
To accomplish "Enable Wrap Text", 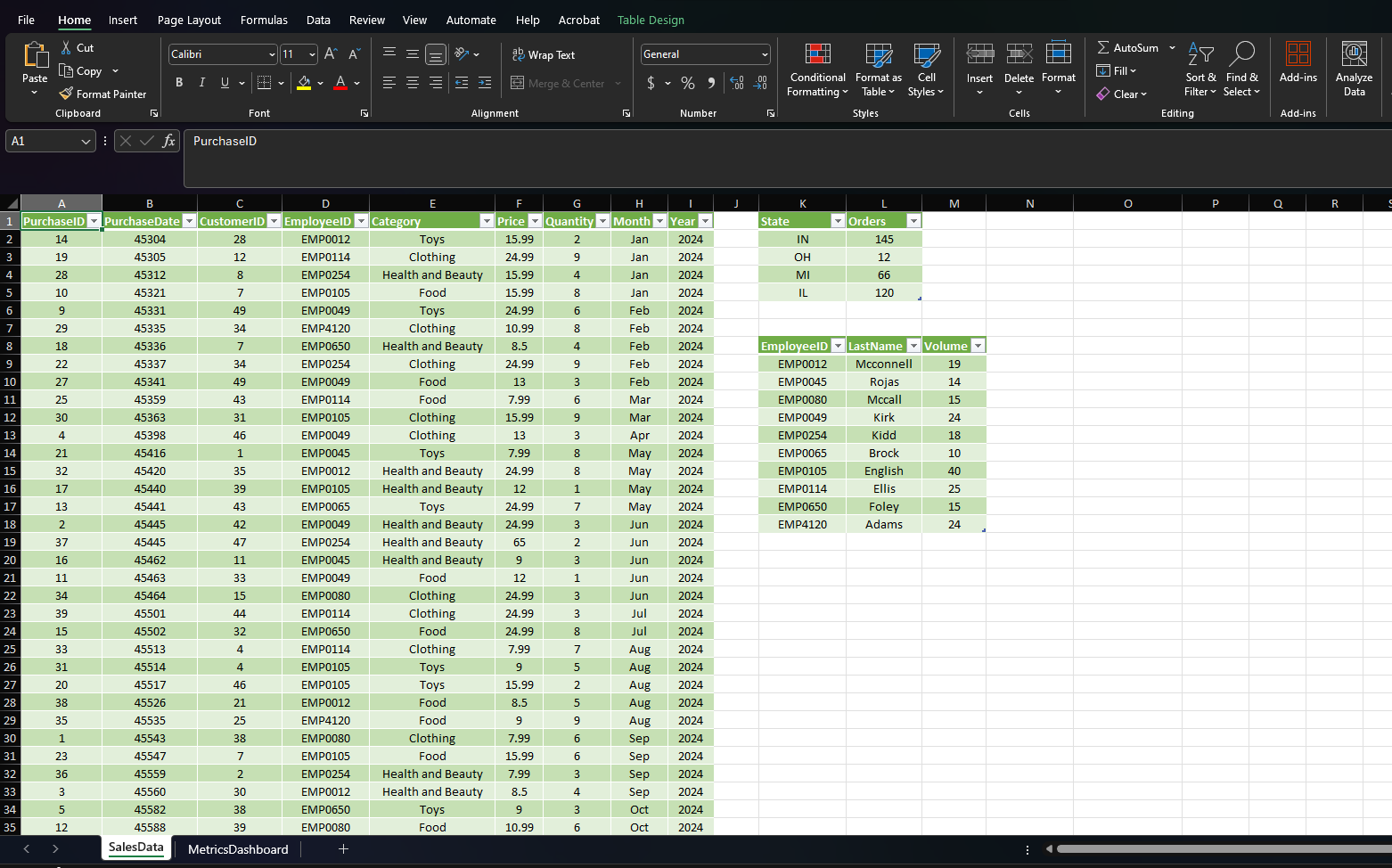I will coord(544,54).
